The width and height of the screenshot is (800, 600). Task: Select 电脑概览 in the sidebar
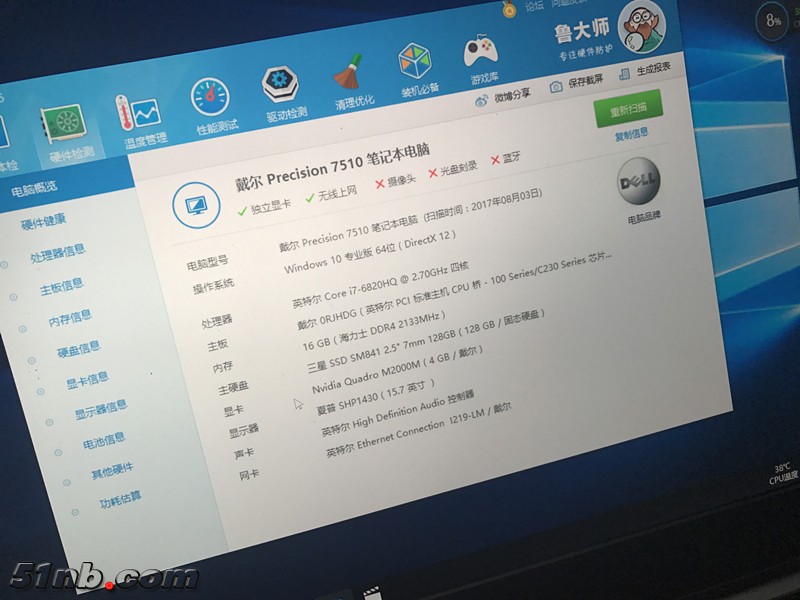click(35, 189)
